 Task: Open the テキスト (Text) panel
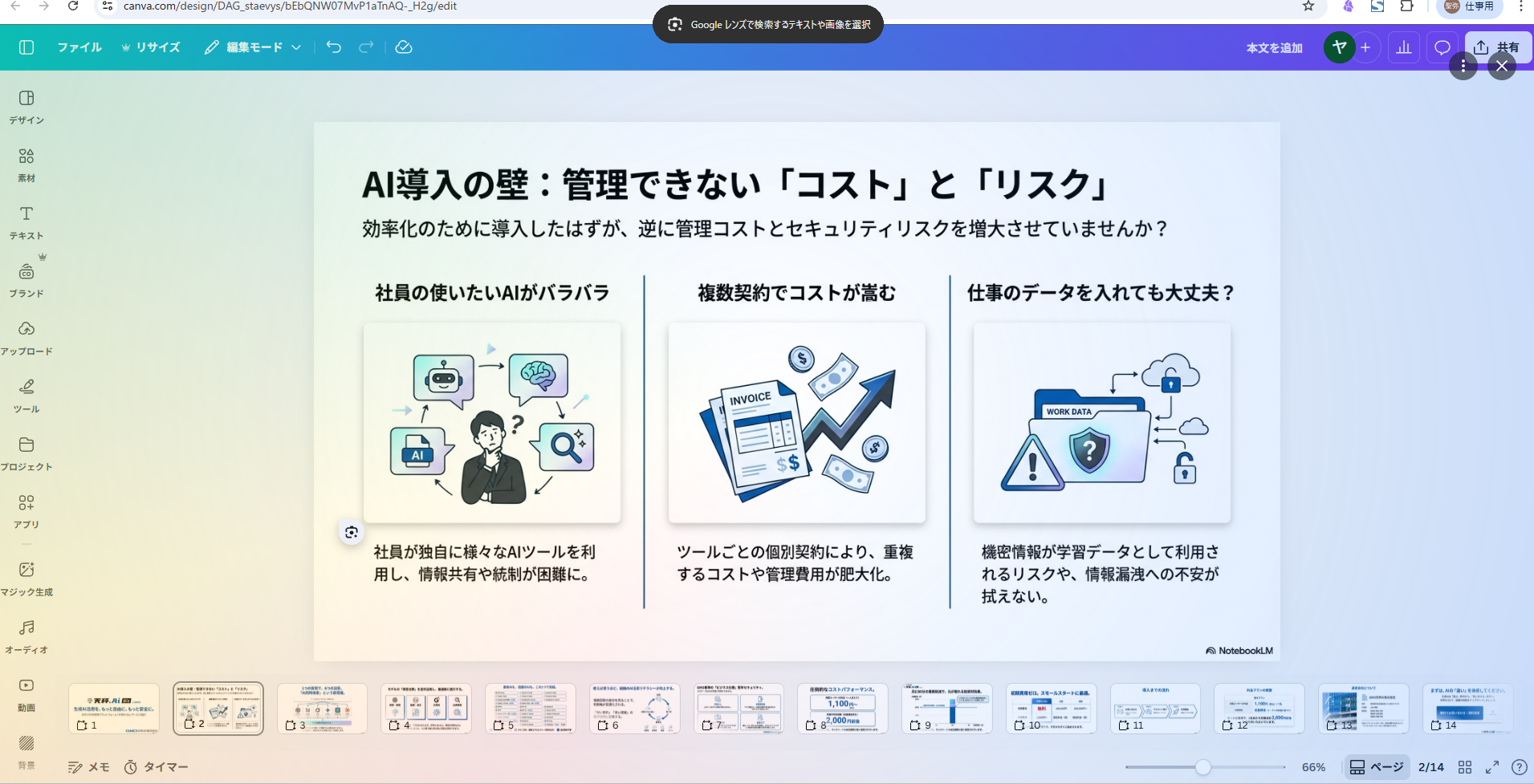(26, 221)
